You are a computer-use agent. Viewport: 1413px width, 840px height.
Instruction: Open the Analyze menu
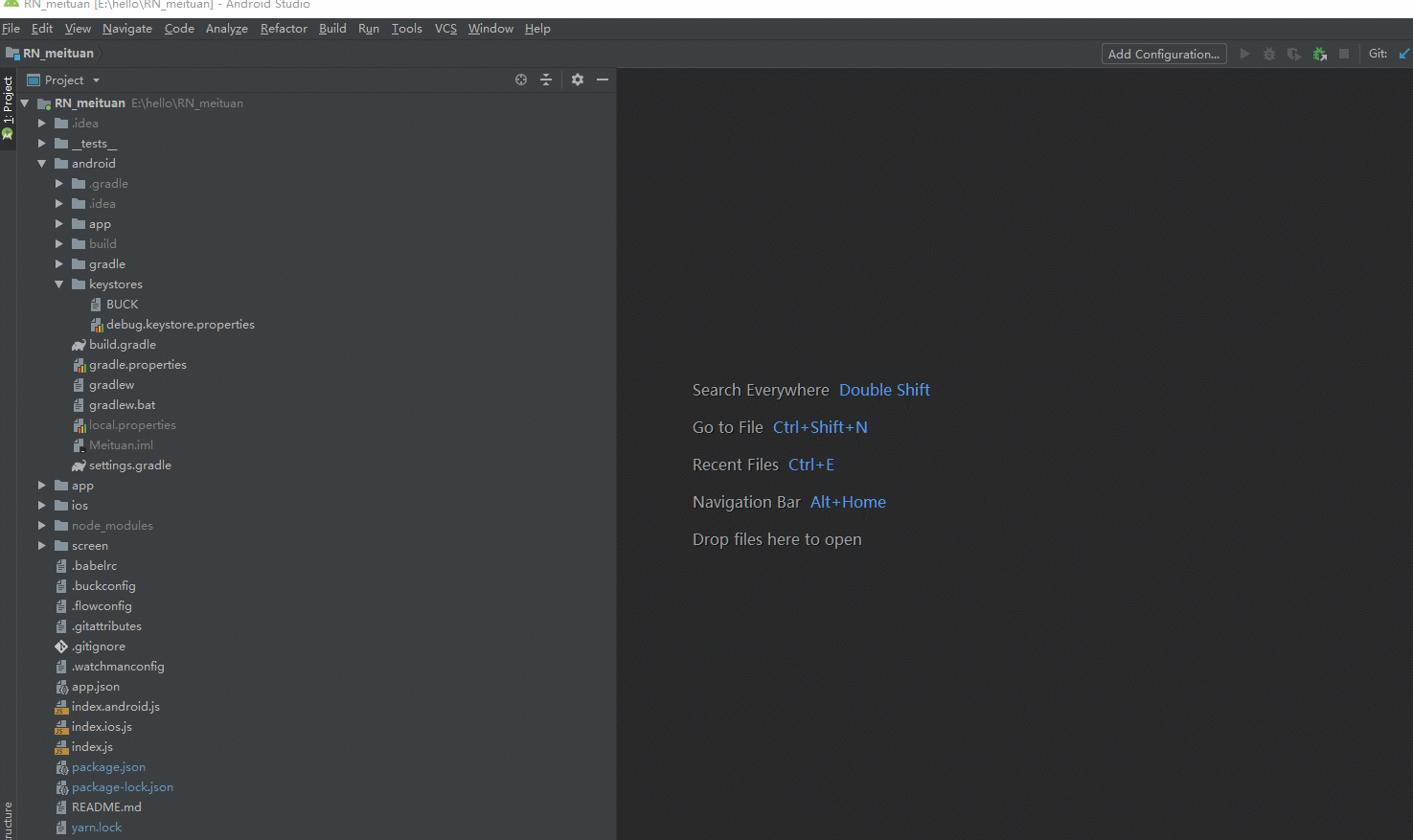click(x=227, y=29)
